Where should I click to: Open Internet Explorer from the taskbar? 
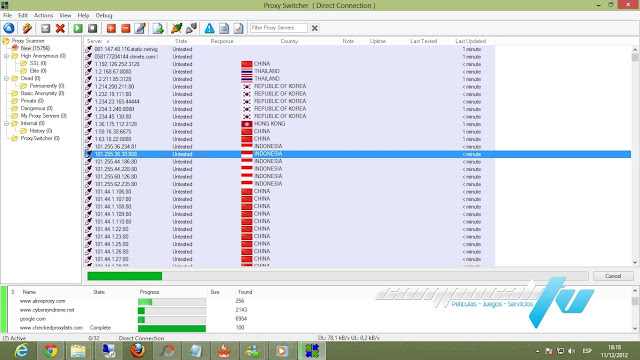tap(21, 351)
